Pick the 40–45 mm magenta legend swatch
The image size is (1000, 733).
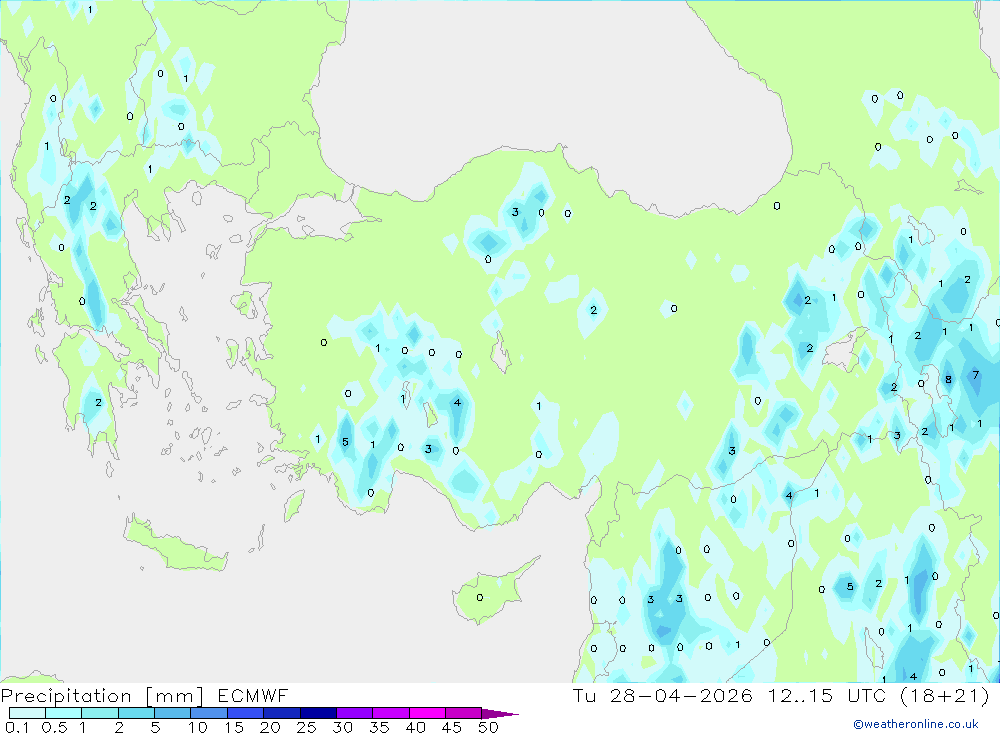tap(427, 713)
